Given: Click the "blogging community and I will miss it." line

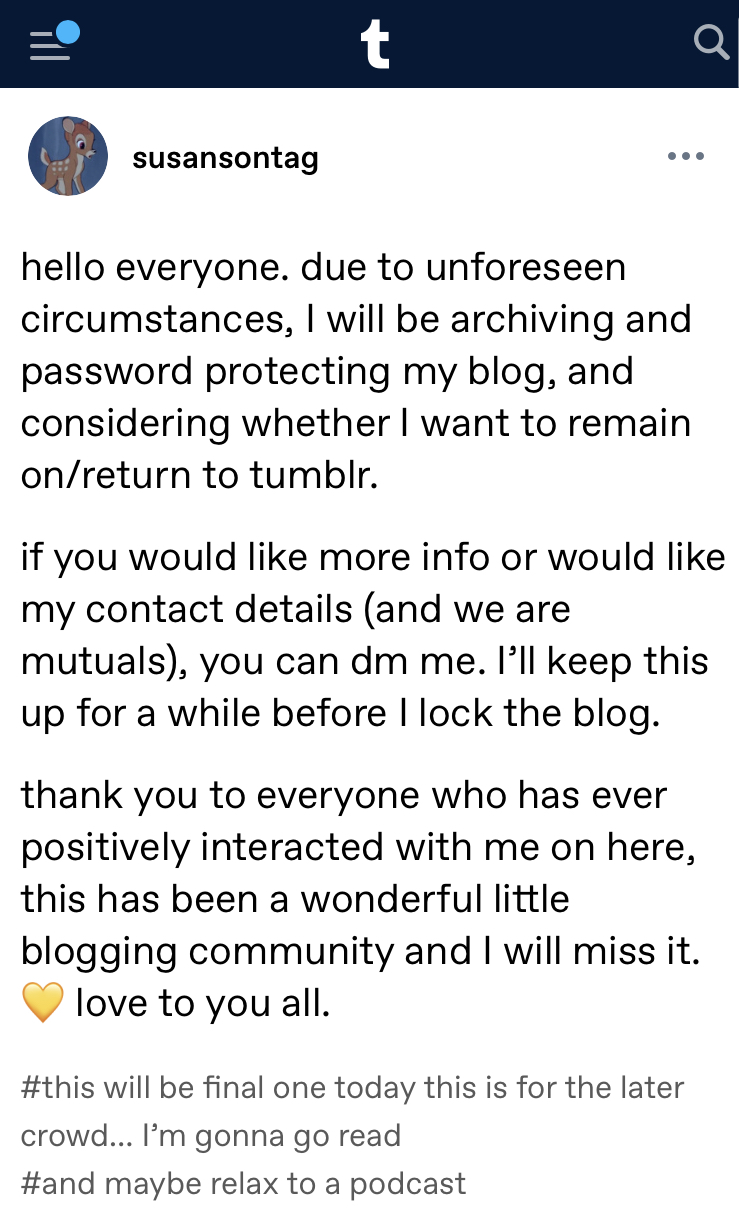Looking at the screenshot, I should coord(361,951).
